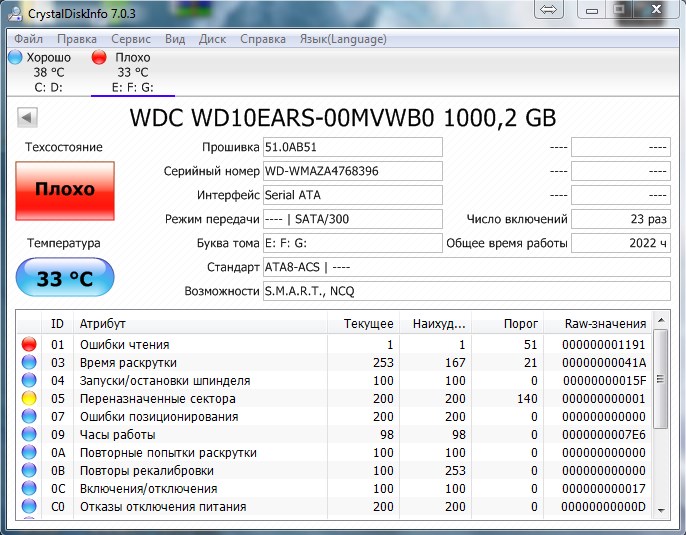686x535 pixels.
Task: Select the Отказы отключения питания row
Action: tap(334, 507)
